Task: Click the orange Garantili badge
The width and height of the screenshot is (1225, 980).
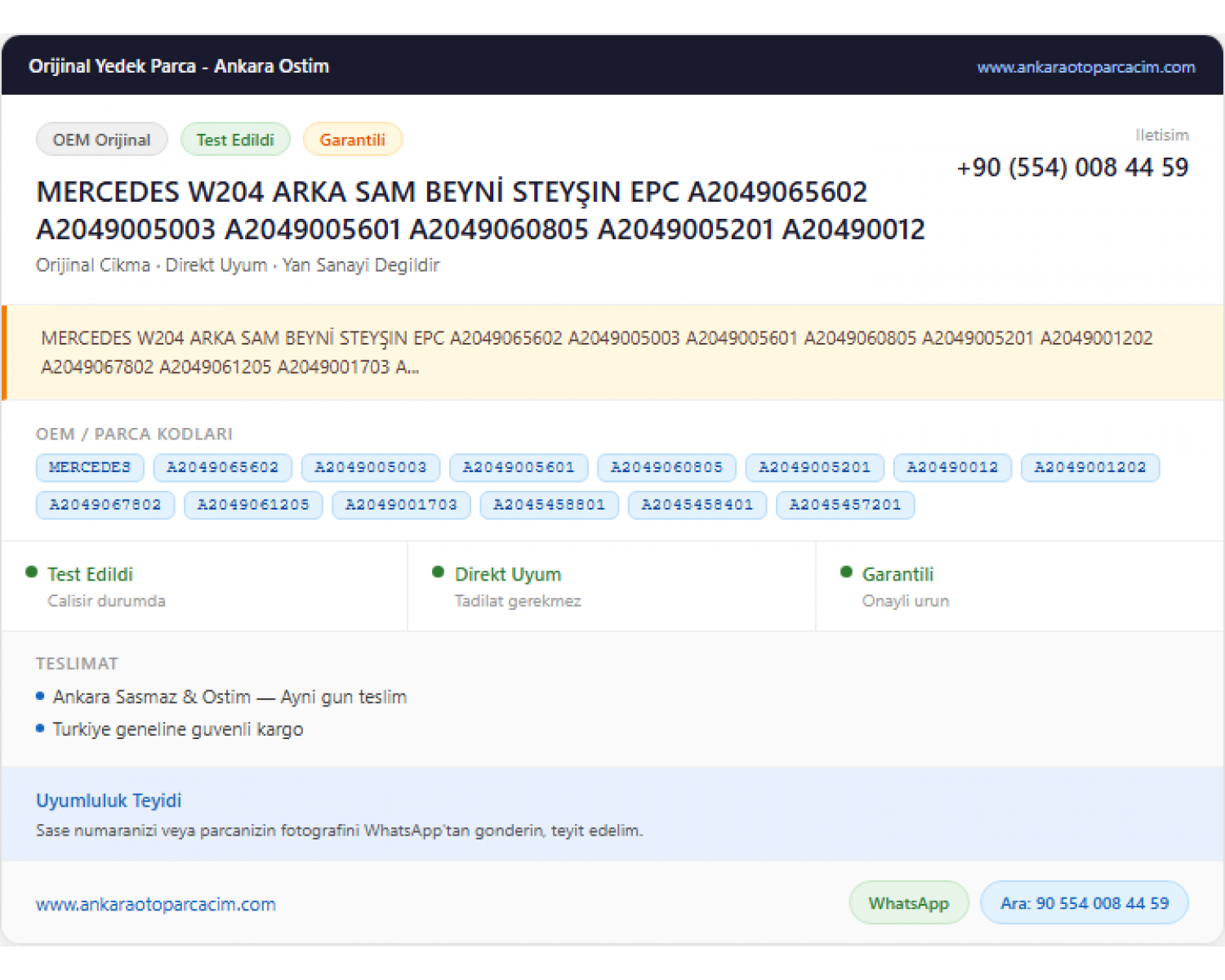Action: click(352, 140)
